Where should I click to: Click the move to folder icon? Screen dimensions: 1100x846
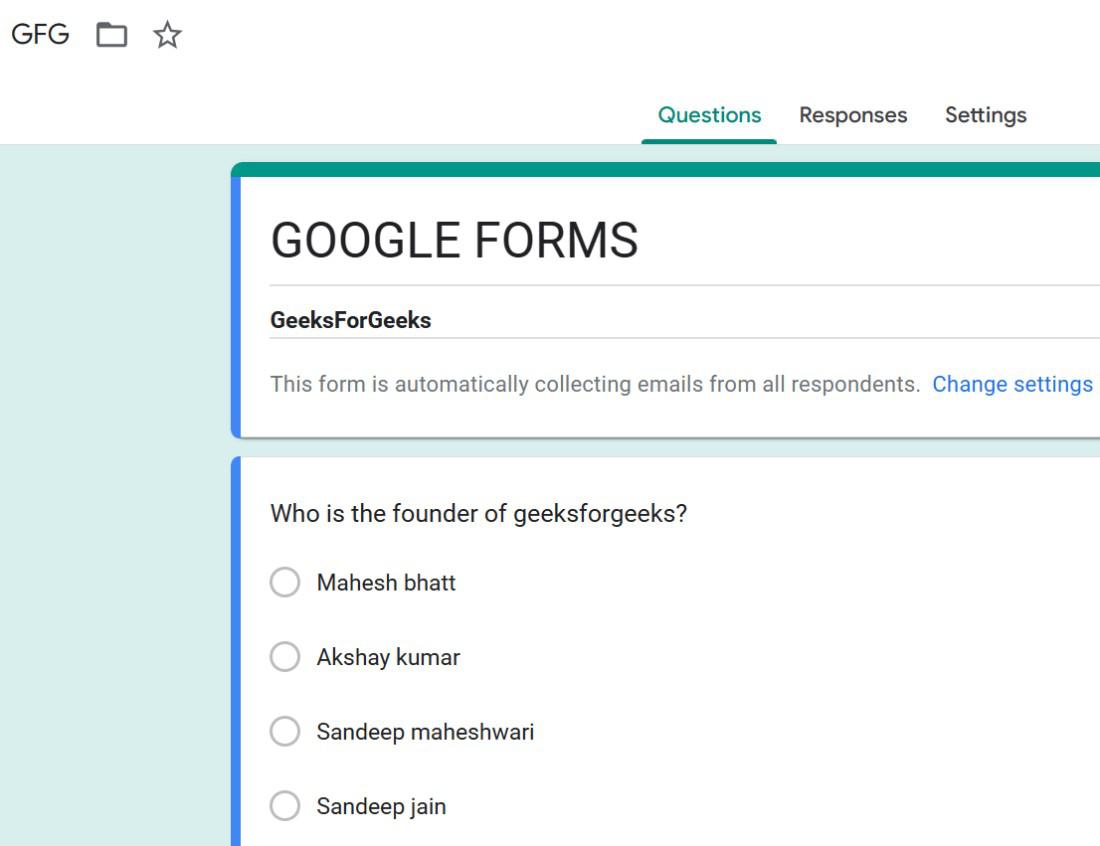coord(112,36)
